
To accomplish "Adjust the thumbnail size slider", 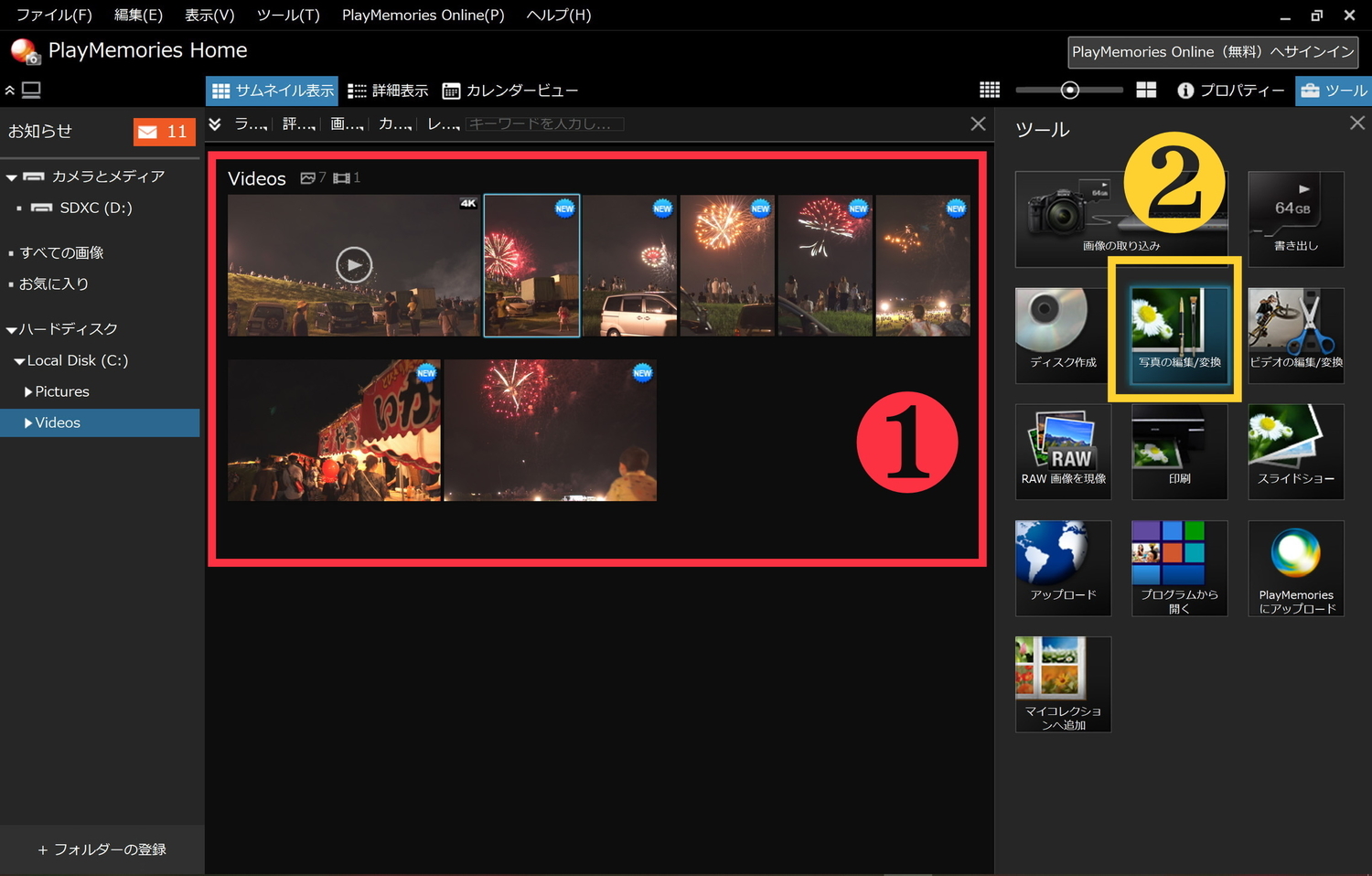I will [x=1070, y=90].
